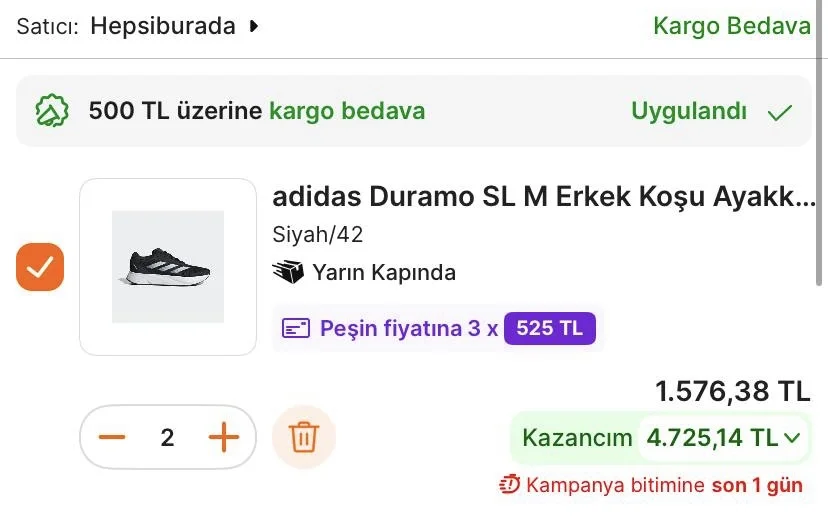Expand the Kazancım 4.725,14 TL dropdown
Image resolution: width=828 pixels, height=518 pixels.
(792, 437)
